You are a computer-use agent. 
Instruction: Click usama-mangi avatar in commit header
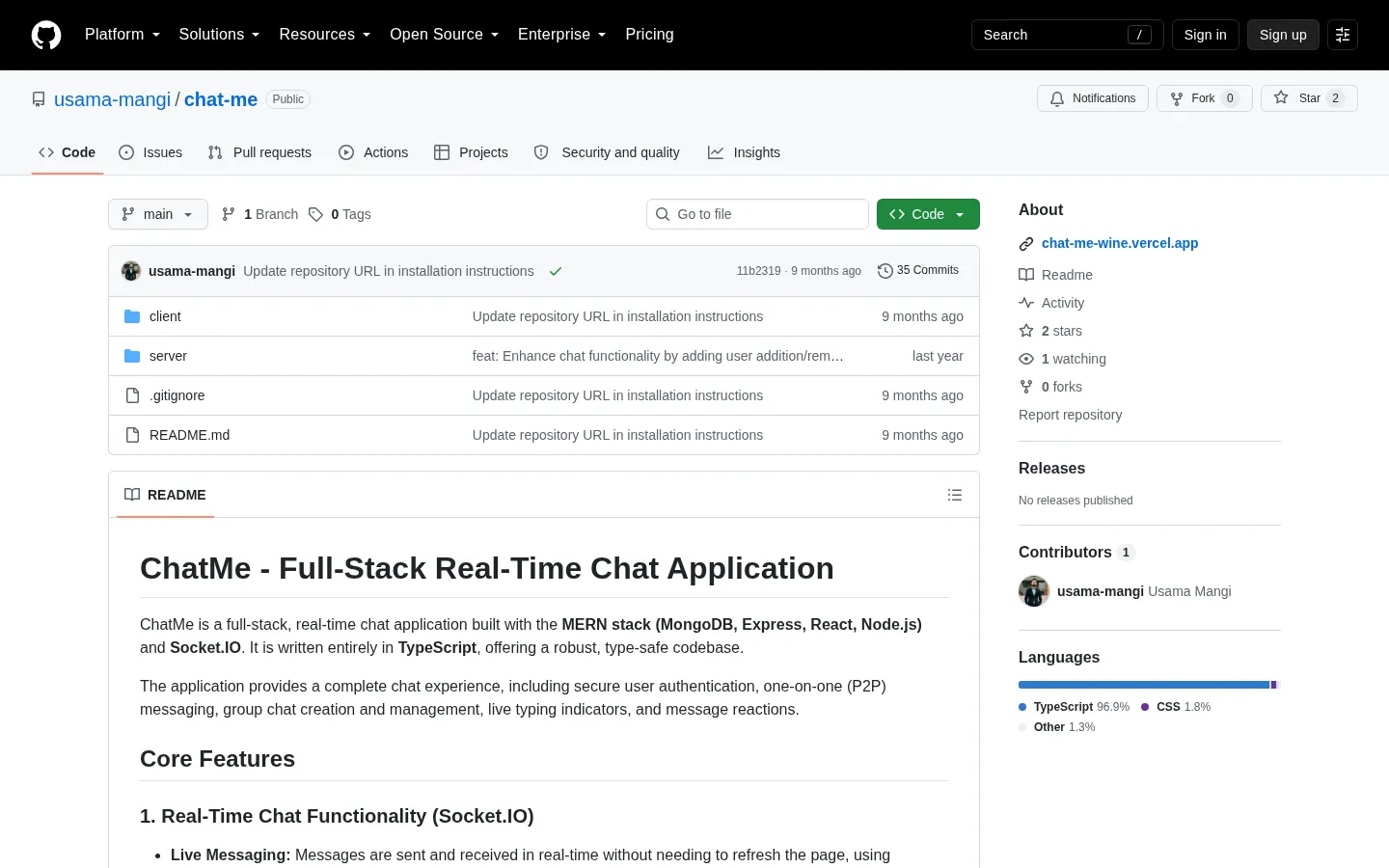tap(131, 271)
